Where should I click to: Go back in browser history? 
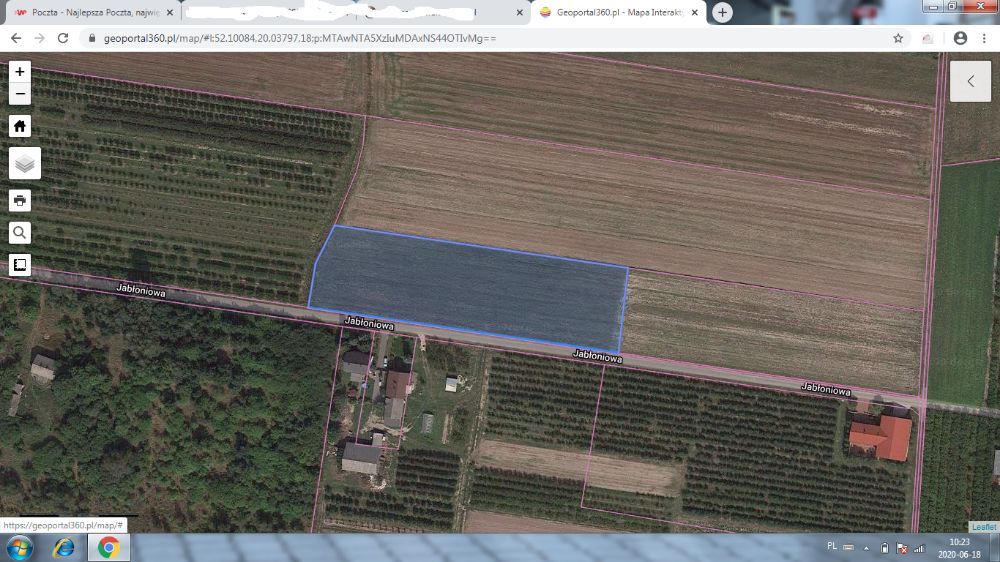point(16,38)
